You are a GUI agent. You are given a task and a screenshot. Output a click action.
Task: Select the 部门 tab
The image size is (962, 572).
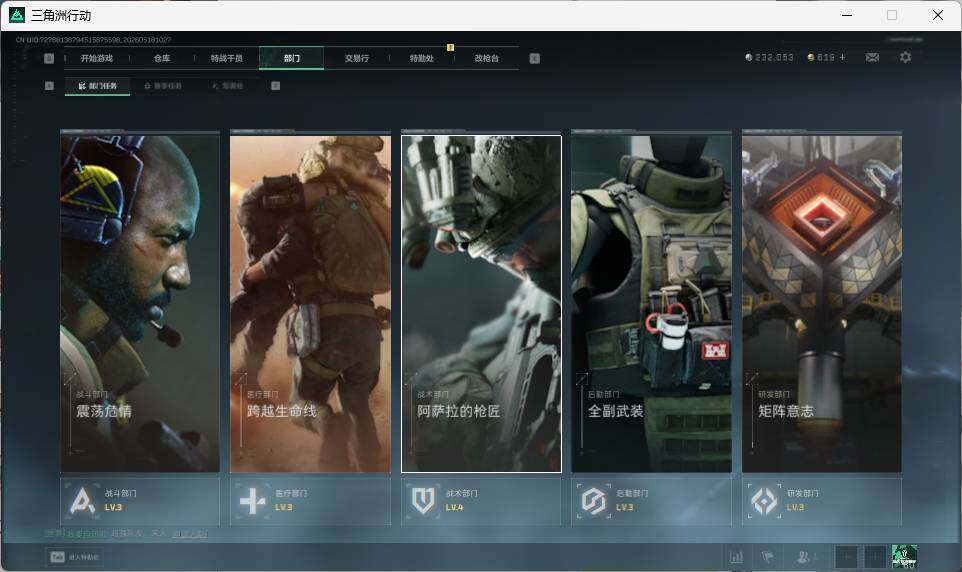291,58
